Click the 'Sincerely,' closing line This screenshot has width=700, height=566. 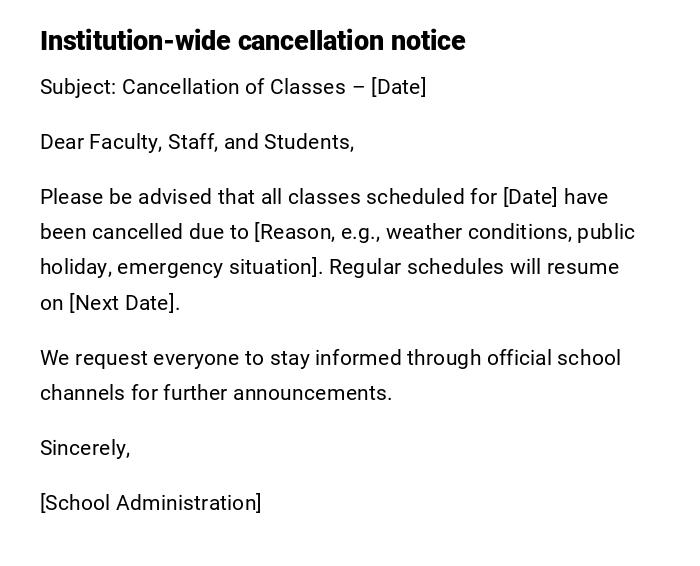(85, 448)
